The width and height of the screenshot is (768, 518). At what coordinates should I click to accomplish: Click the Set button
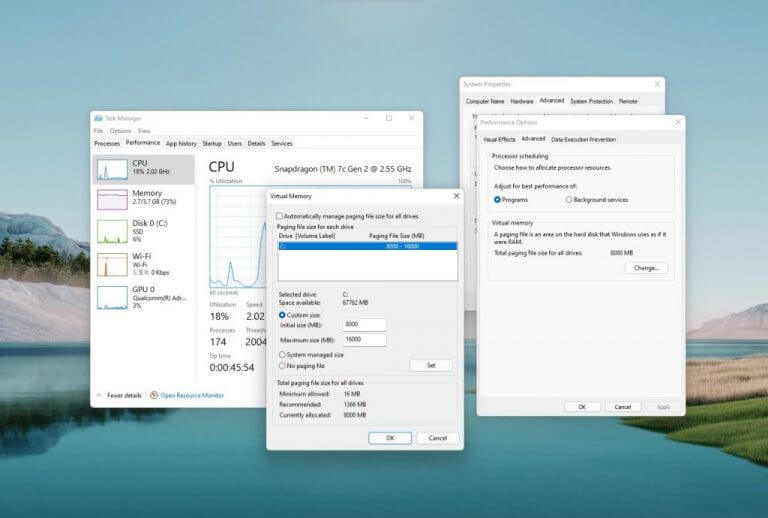coord(431,365)
